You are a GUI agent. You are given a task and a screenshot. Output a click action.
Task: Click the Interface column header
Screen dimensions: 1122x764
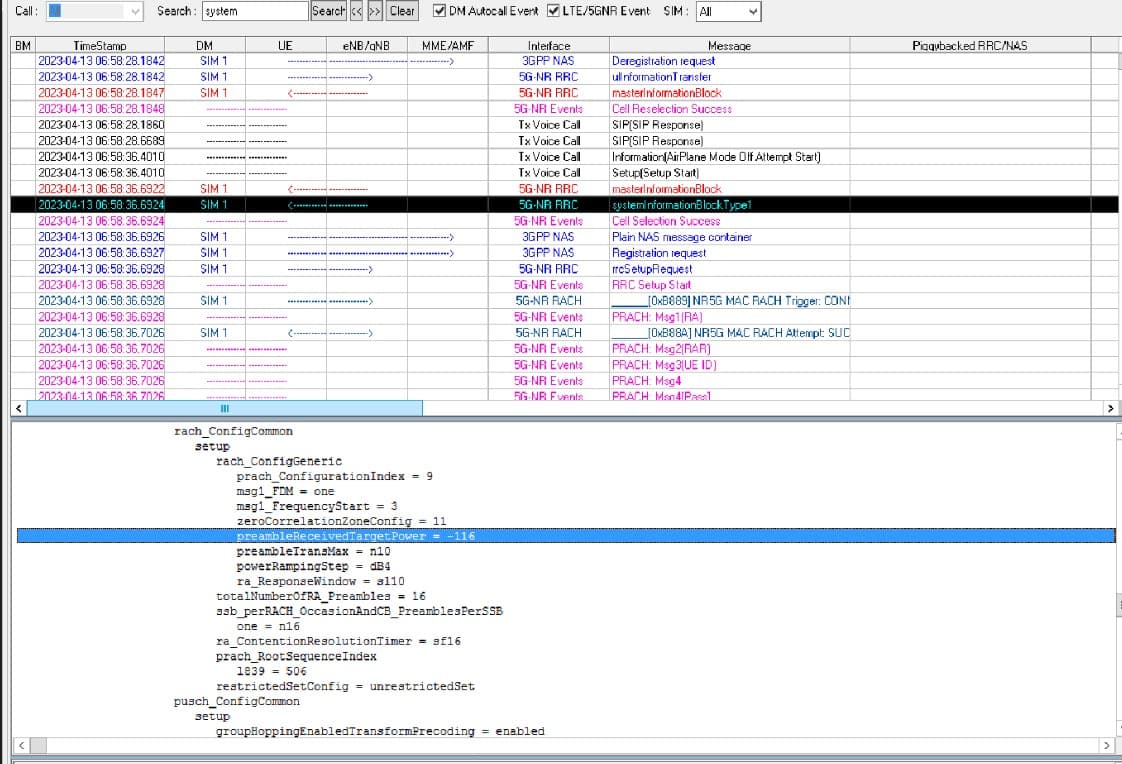pyautogui.click(x=549, y=45)
